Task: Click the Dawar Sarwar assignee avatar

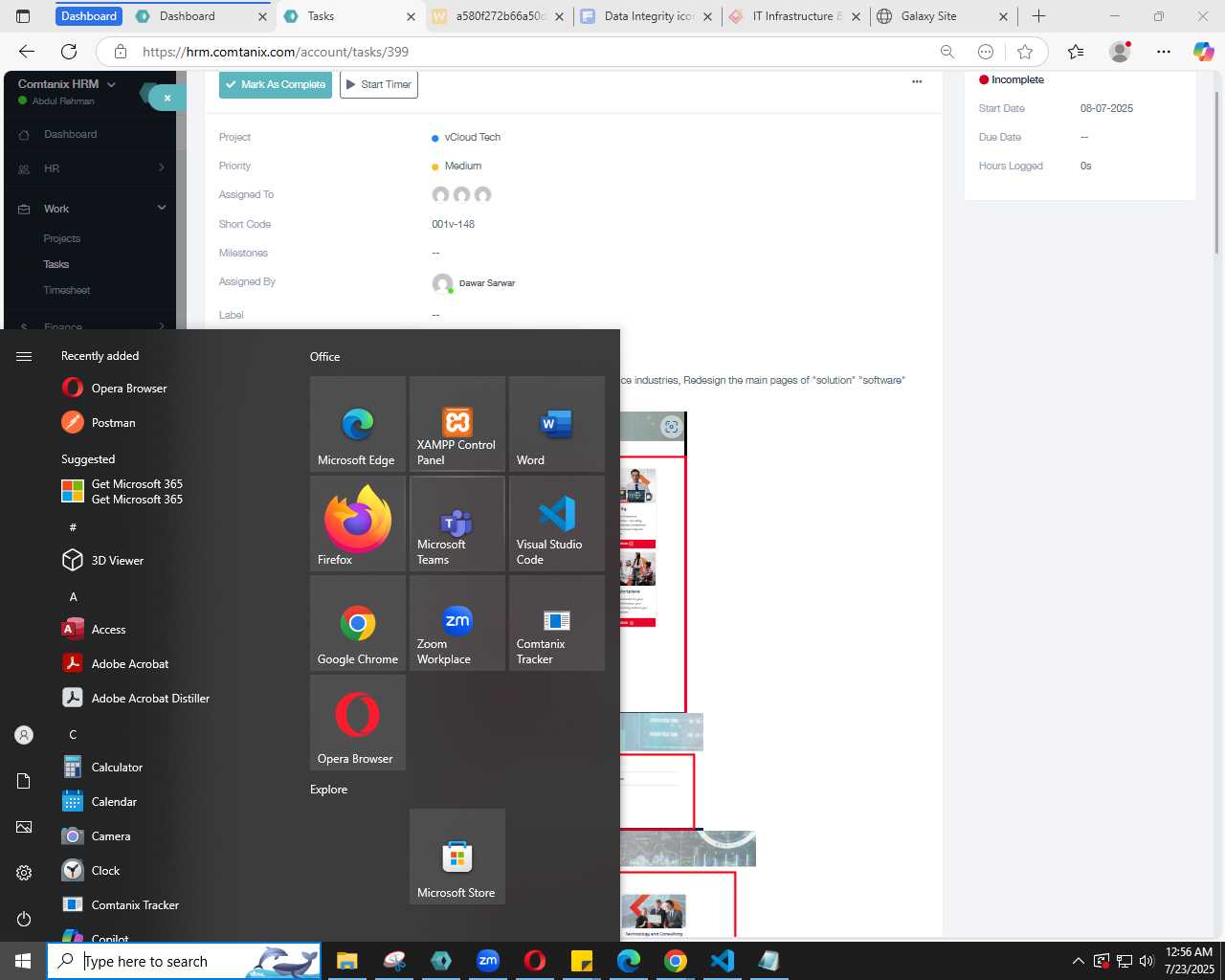Action: click(x=442, y=283)
